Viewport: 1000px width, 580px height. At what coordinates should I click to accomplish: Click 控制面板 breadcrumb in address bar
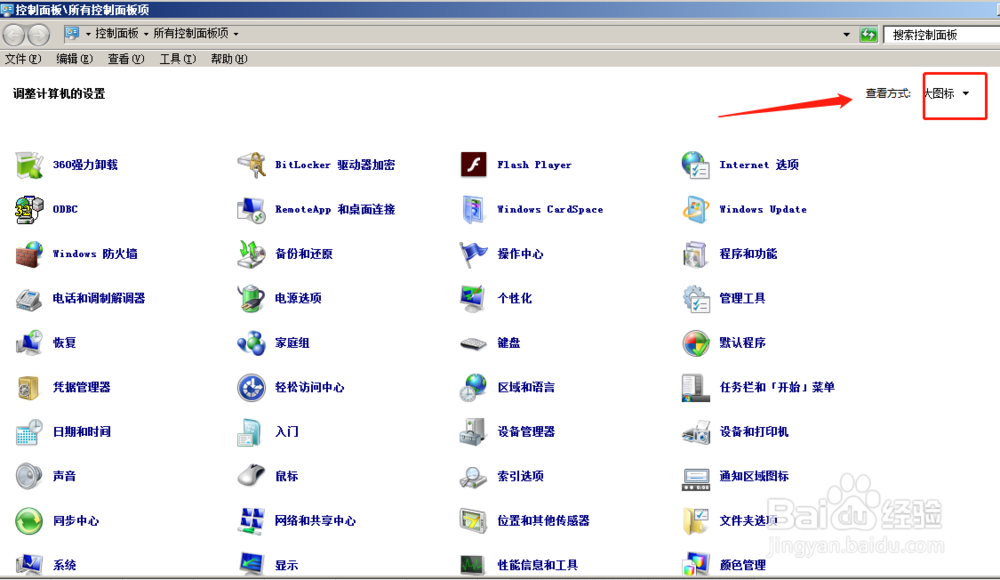(117, 33)
